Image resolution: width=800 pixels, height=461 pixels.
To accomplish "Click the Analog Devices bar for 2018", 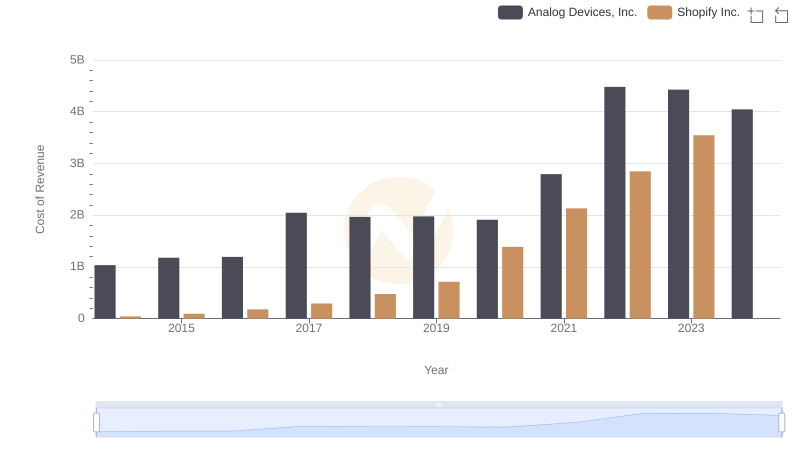I will [x=360, y=268].
